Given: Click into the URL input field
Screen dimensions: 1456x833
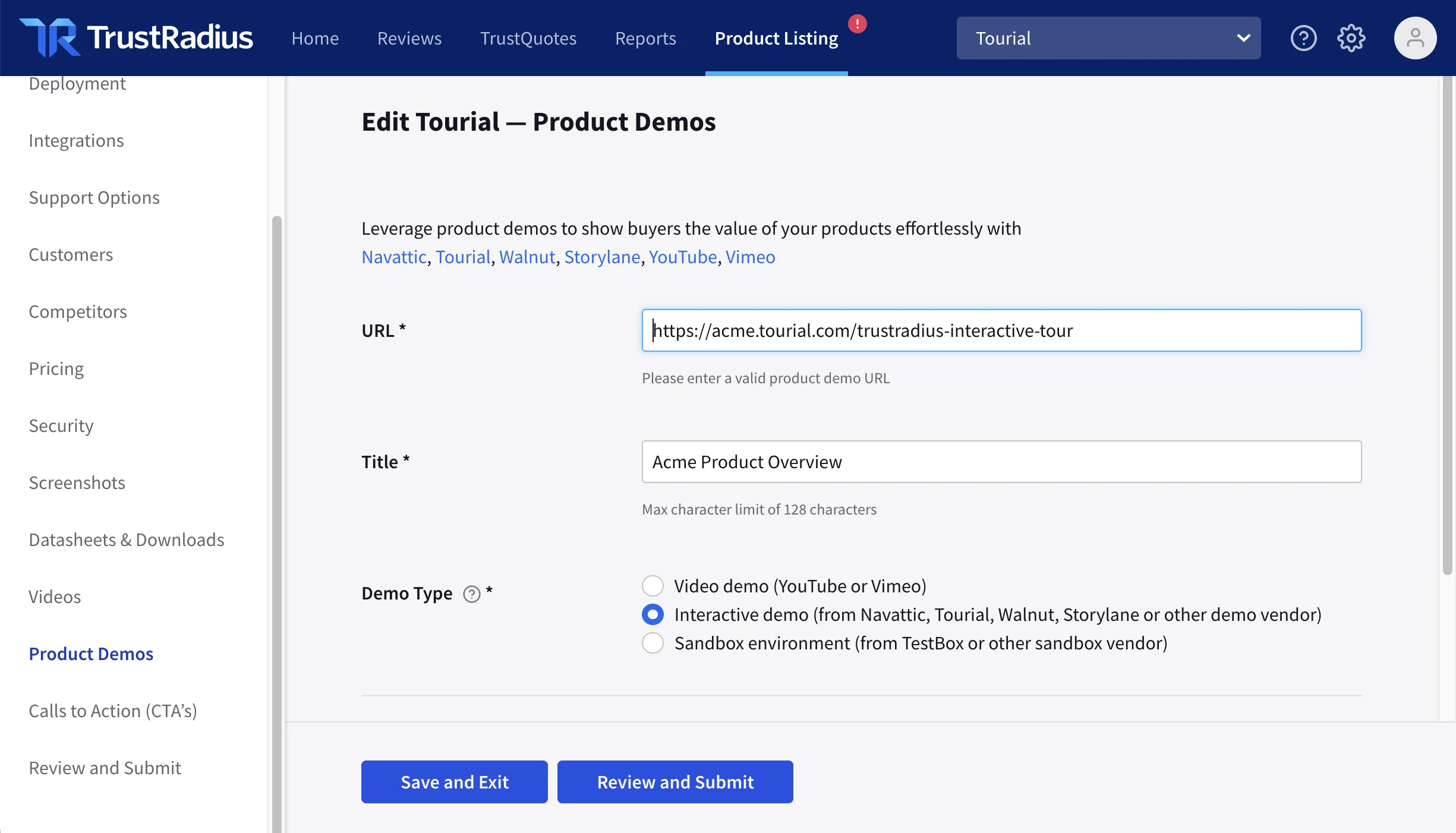Looking at the screenshot, I should pyautogui.click(x=1001, y=330).
